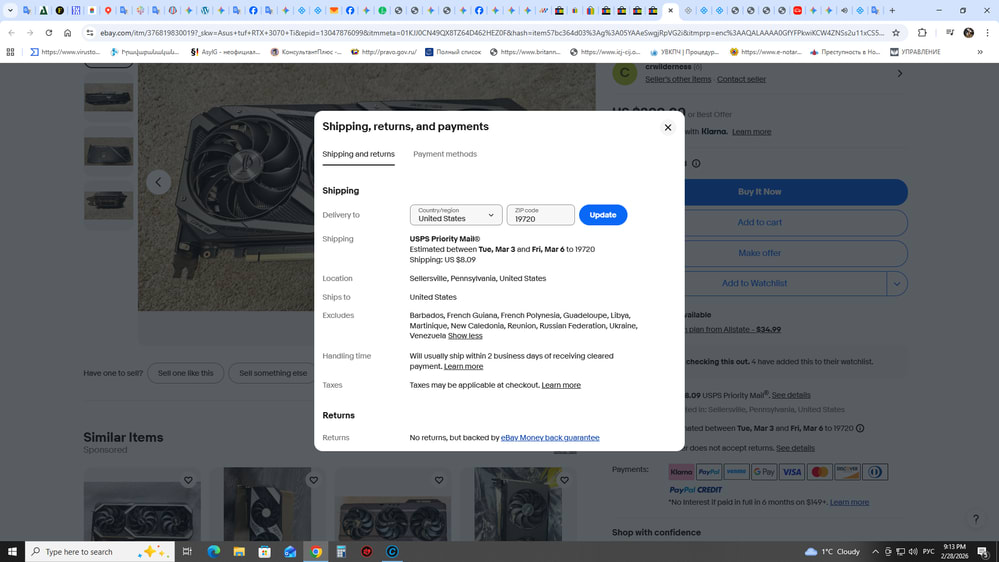Click Sell something else button

pyautogui.click(x=273, y=373)
